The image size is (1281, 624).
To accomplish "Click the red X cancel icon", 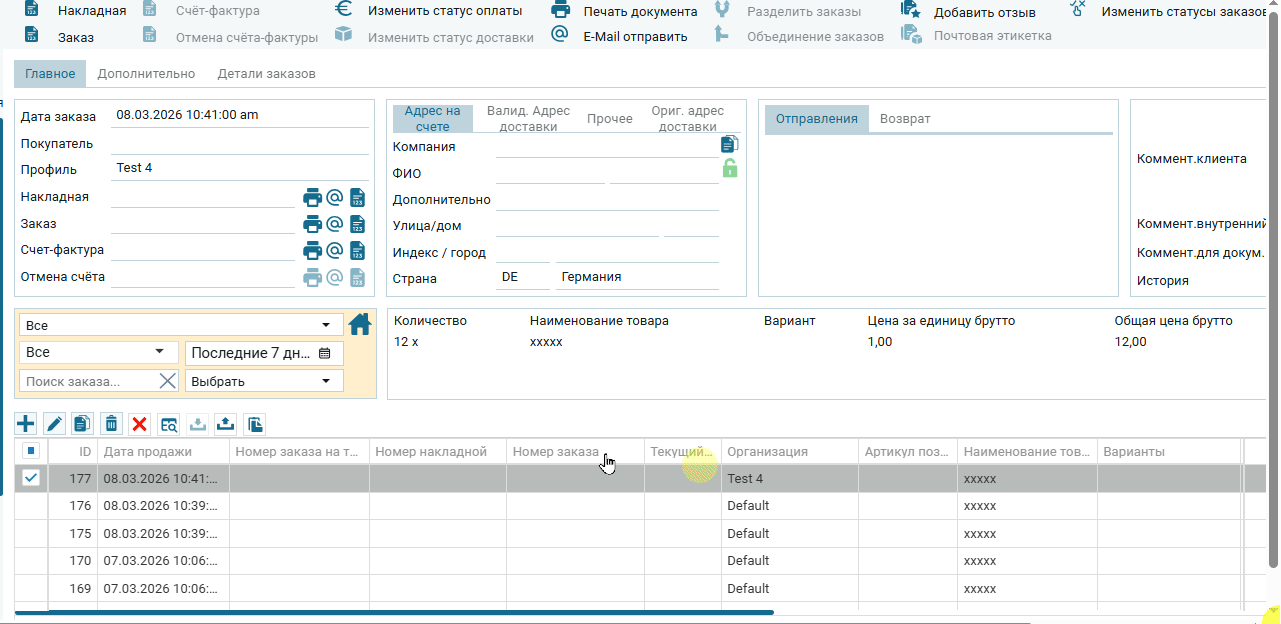I will (x=139, y=424).
